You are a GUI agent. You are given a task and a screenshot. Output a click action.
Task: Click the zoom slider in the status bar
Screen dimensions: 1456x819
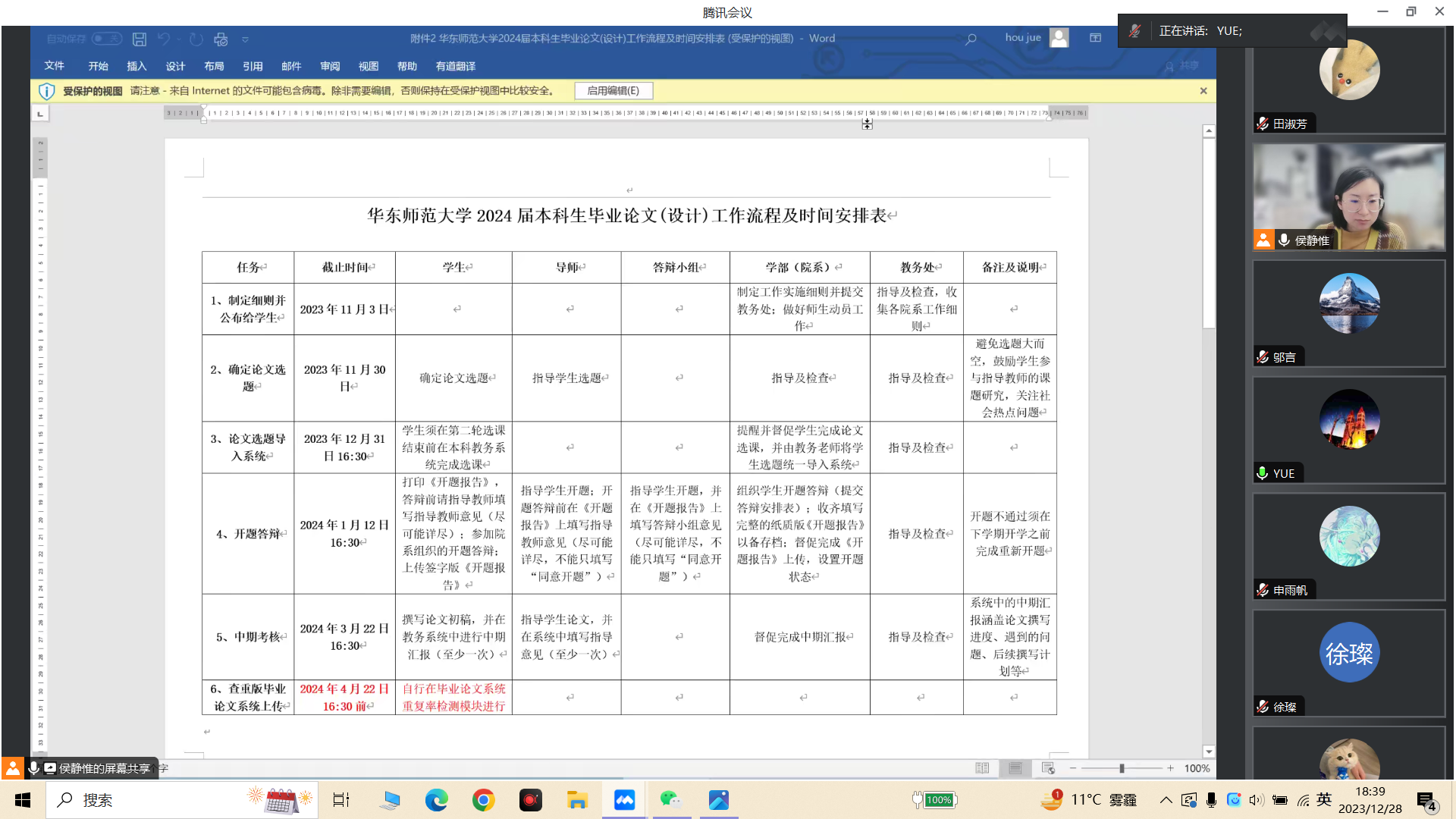pos(1122,768)
